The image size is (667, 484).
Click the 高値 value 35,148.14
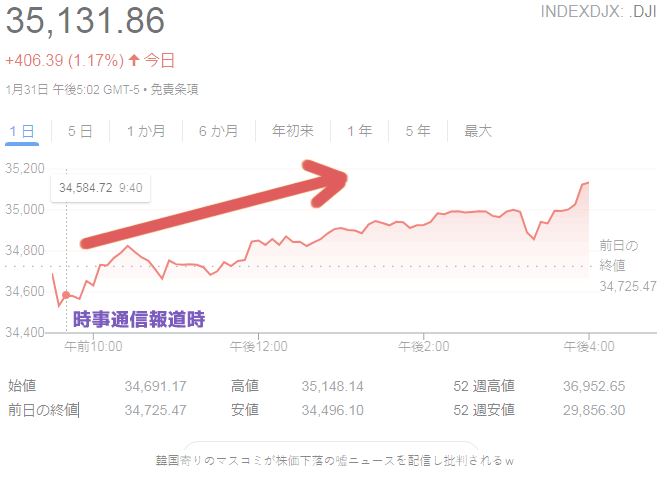click(333, 386)
